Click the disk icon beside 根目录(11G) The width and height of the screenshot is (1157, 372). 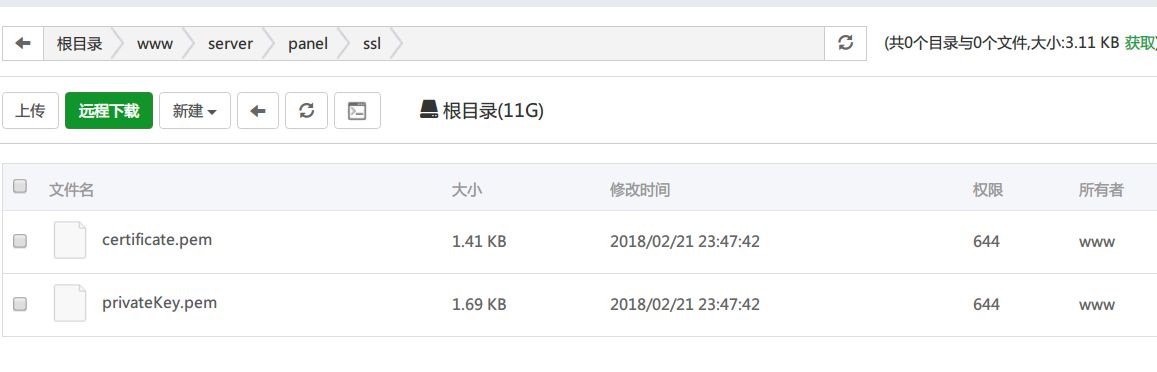(x=429, y=111)
